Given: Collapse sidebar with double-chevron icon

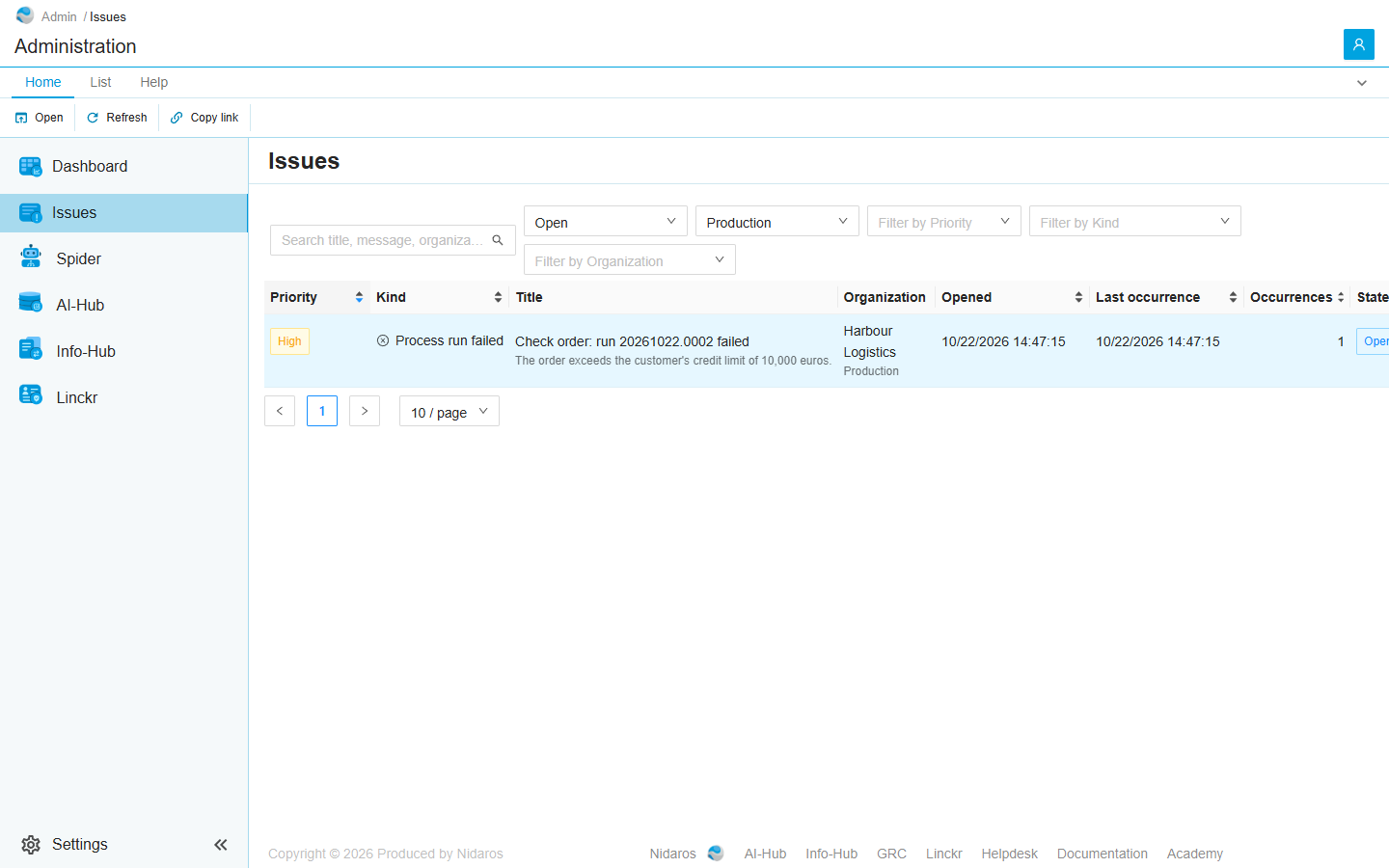Looking at the screenshot, I should (x=221, y=845).
